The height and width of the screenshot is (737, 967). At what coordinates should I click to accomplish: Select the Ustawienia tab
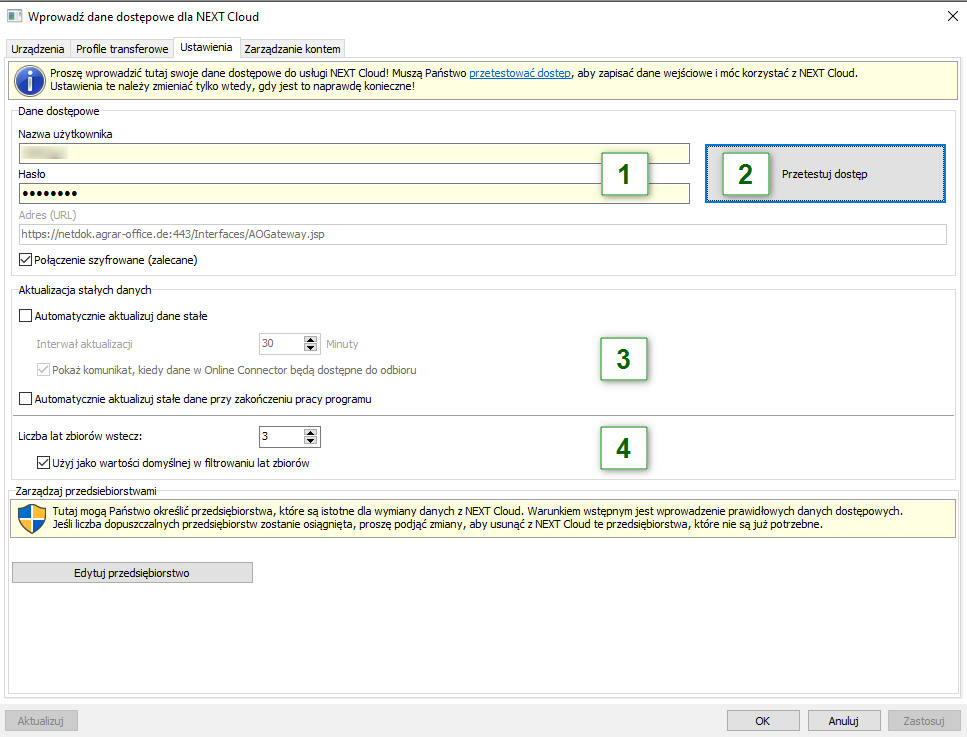(206, 47)
